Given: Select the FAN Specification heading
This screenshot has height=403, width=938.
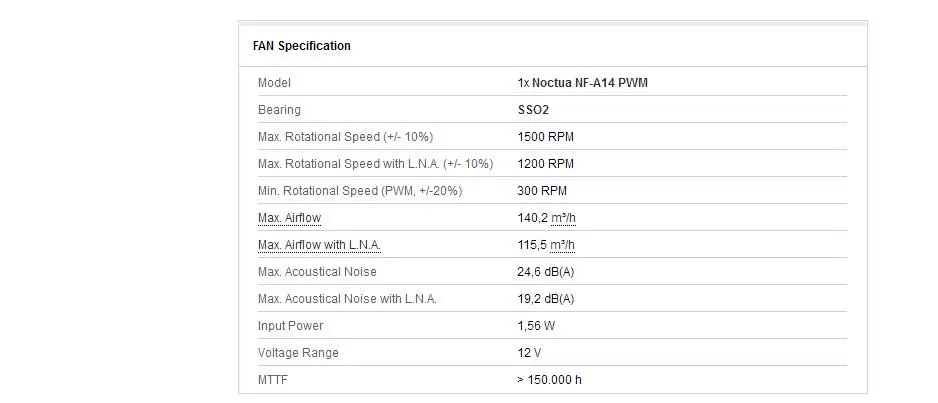Looking at the screenshot, I should [302, 46].
